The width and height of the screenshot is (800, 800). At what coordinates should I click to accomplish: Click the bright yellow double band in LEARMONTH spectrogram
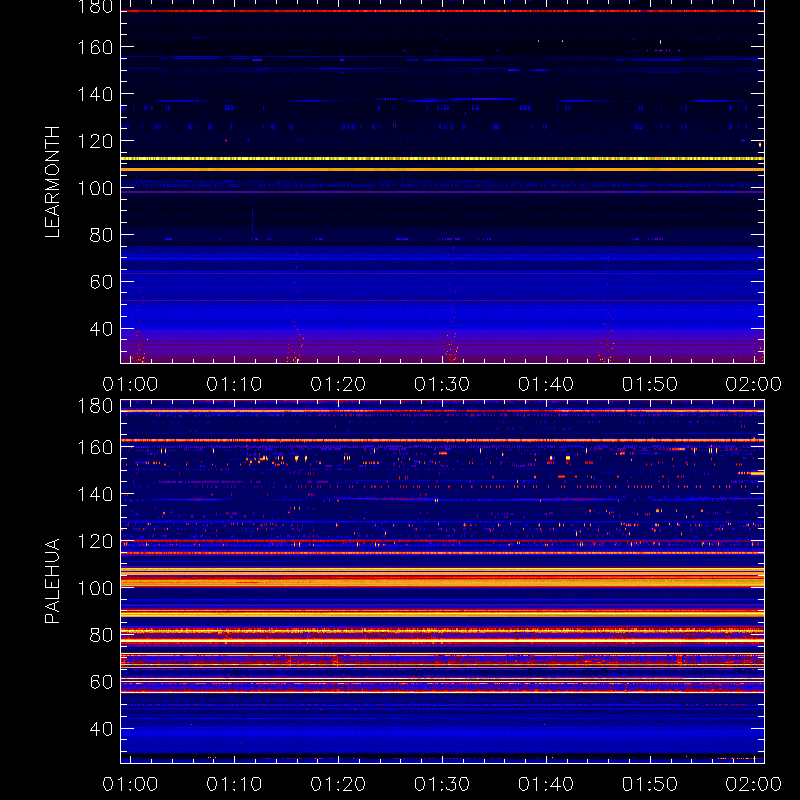[442, 164]
